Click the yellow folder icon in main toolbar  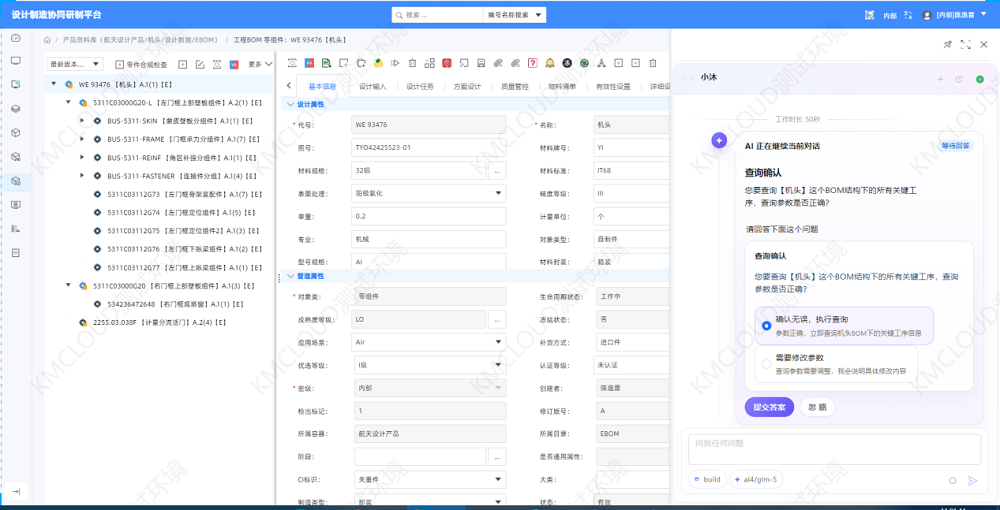pyautogui.click(x=378, y=63)
